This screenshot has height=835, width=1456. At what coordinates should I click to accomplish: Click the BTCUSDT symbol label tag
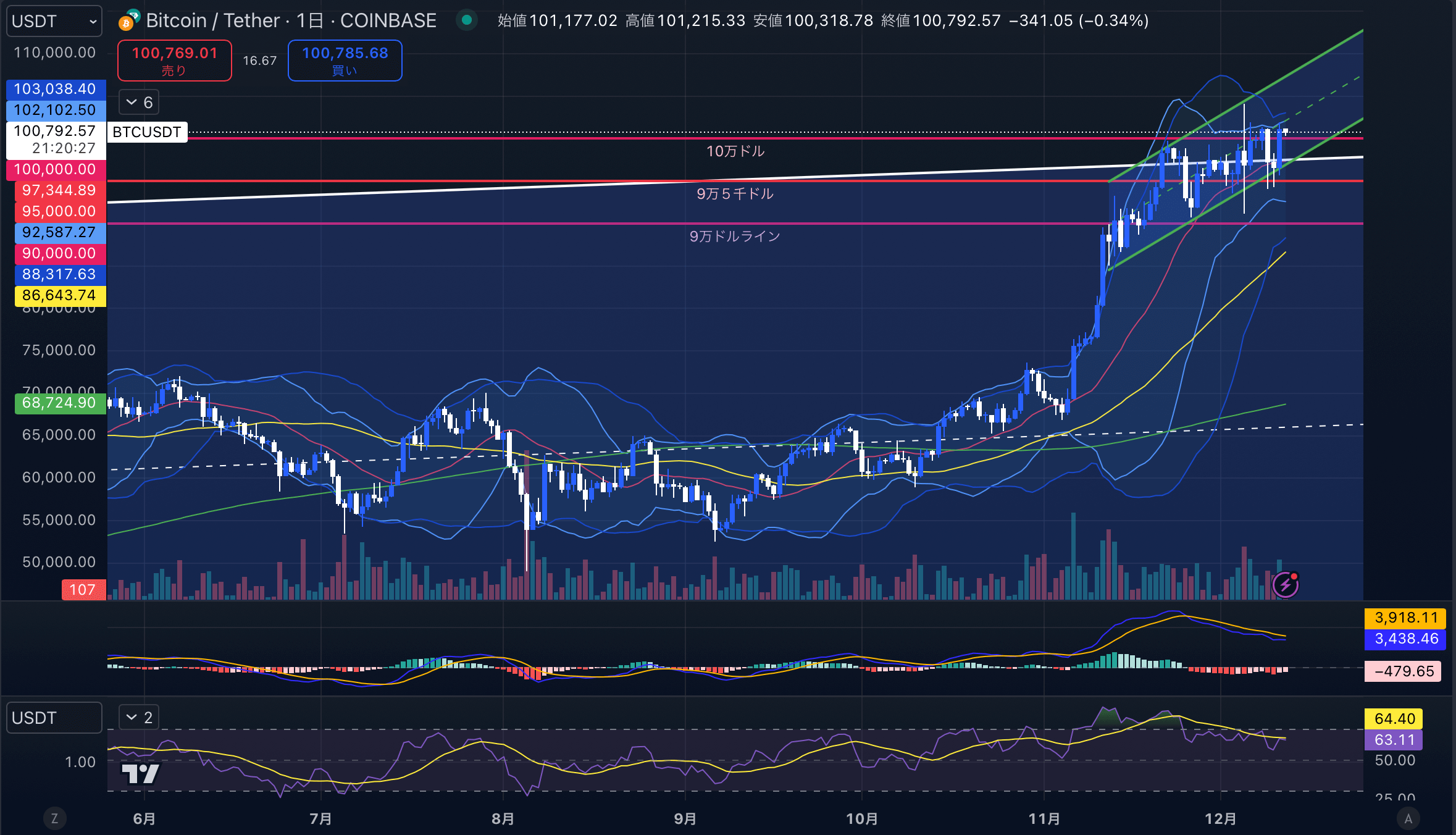click(147, 132)
